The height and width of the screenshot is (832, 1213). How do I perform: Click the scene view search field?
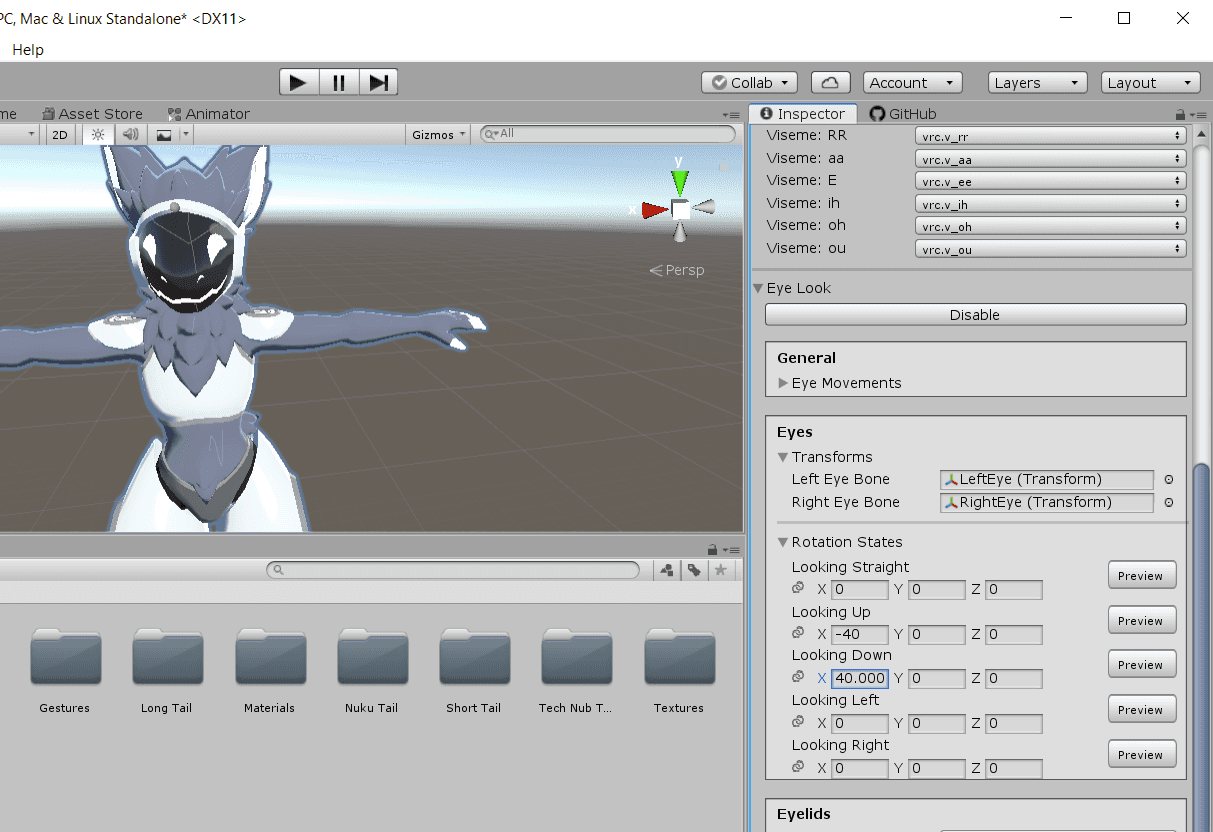(x=608, y=134)
